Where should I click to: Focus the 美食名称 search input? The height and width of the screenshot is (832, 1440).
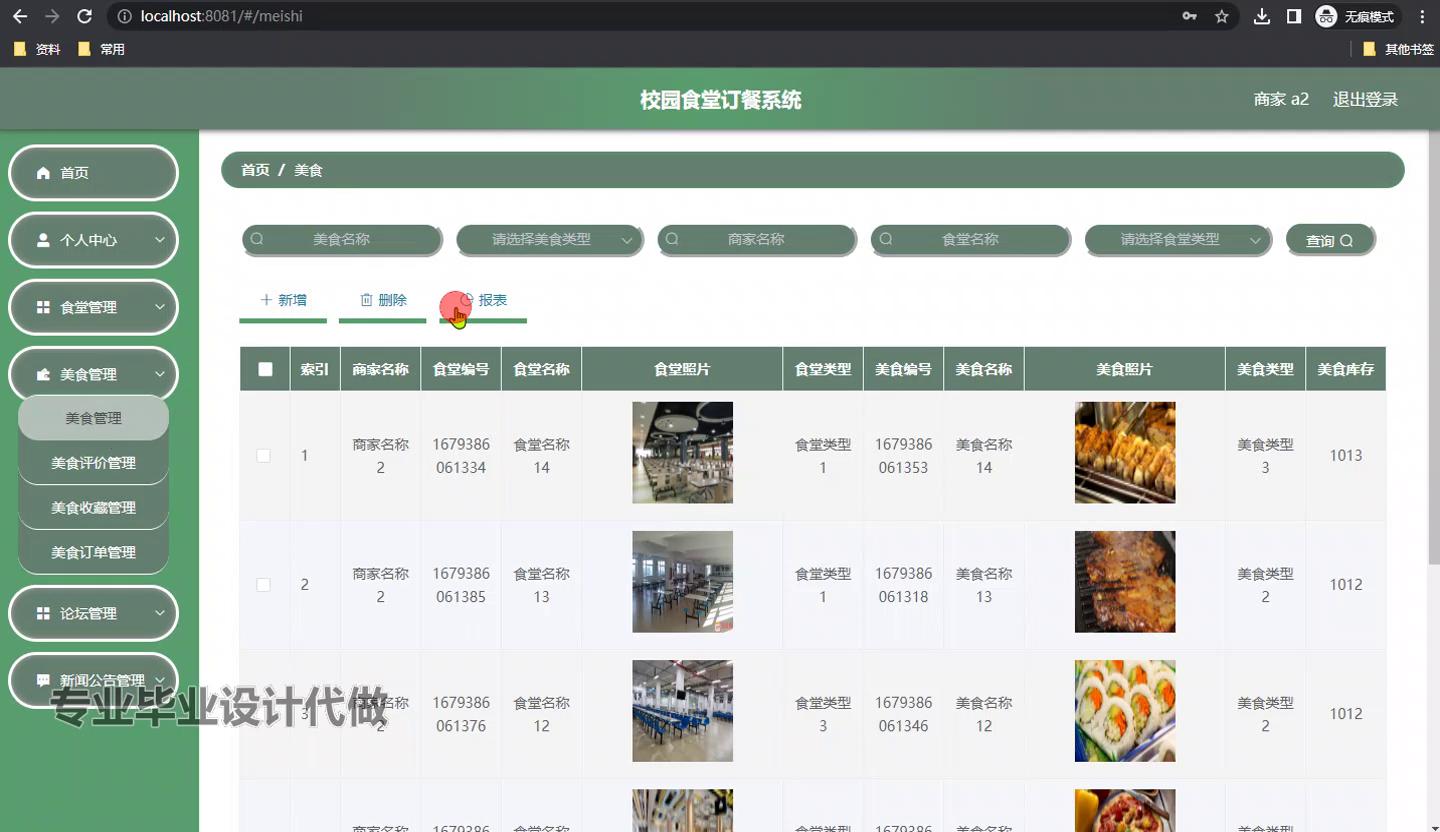click(x=342, y=239)
